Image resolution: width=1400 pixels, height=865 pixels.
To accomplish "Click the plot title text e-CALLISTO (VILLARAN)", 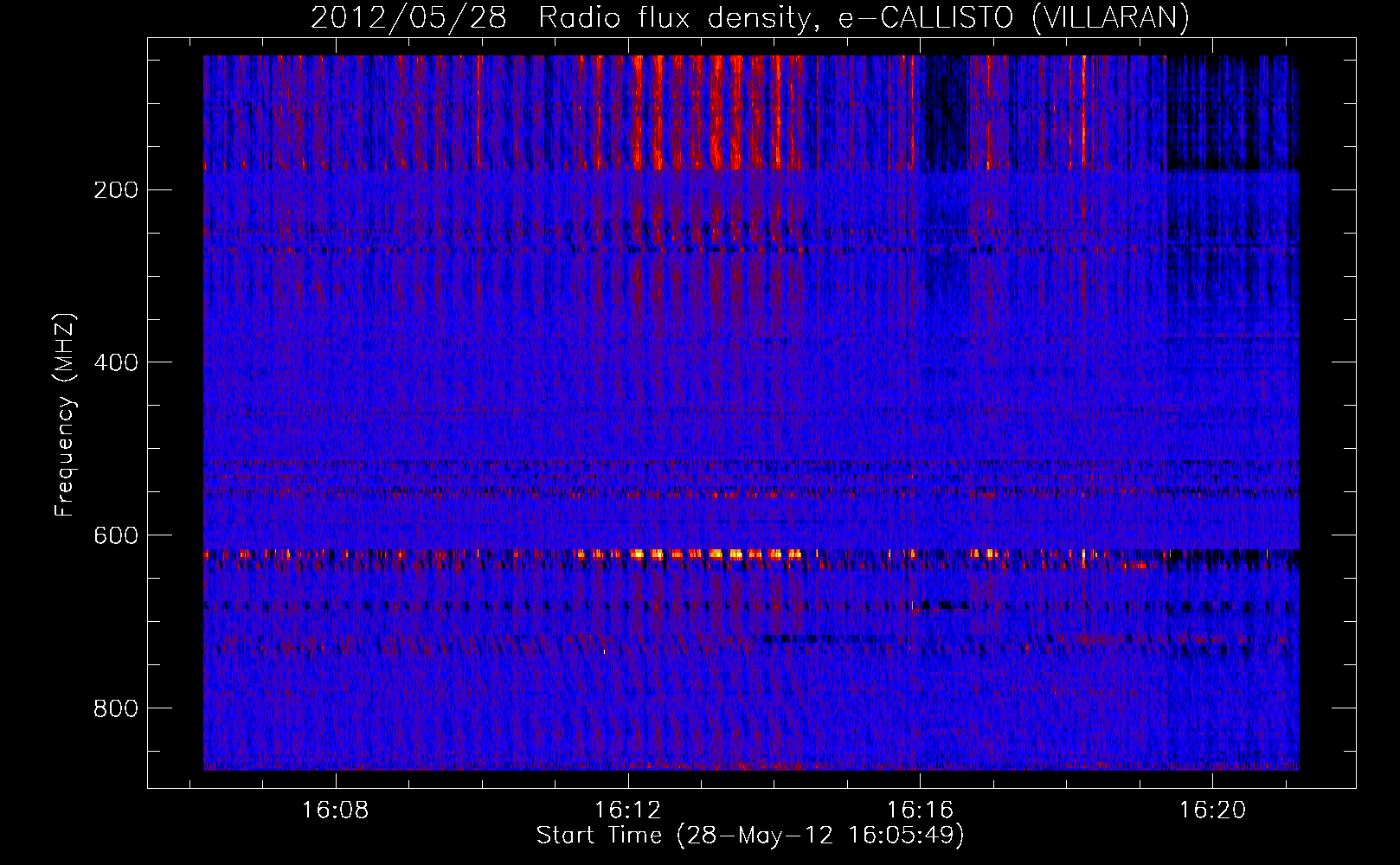I will 1014,17.
